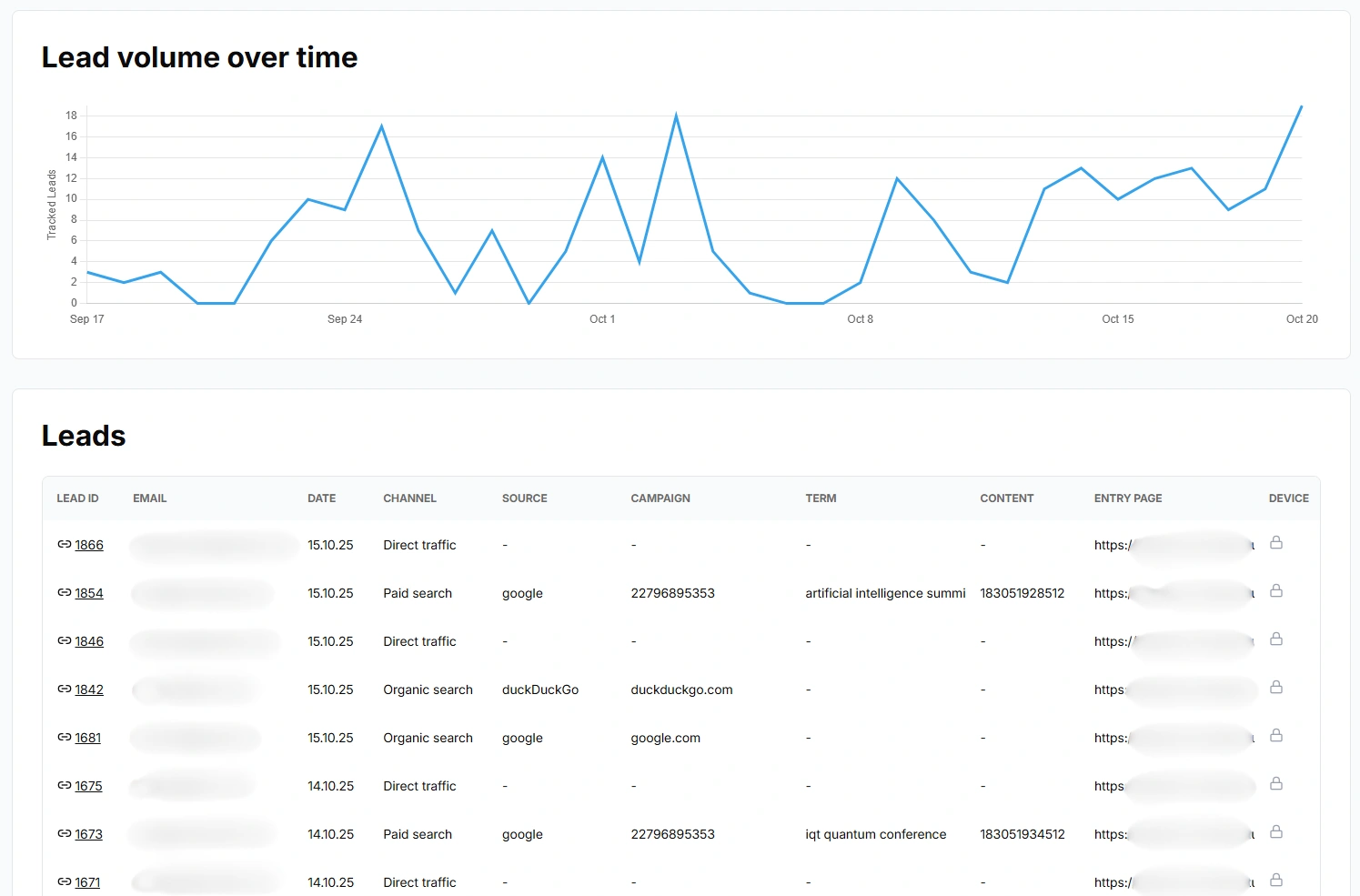
Task: Select the 'artificial intelligence summi' term cell
Action: click(885, 593)
